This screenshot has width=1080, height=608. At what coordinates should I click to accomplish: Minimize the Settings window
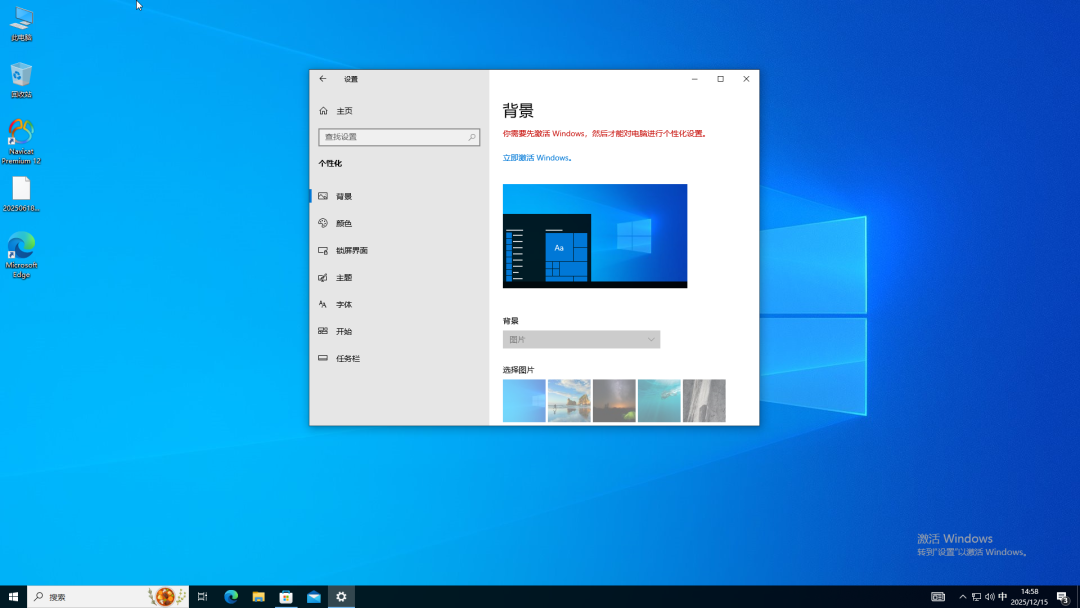pos(694,78)
